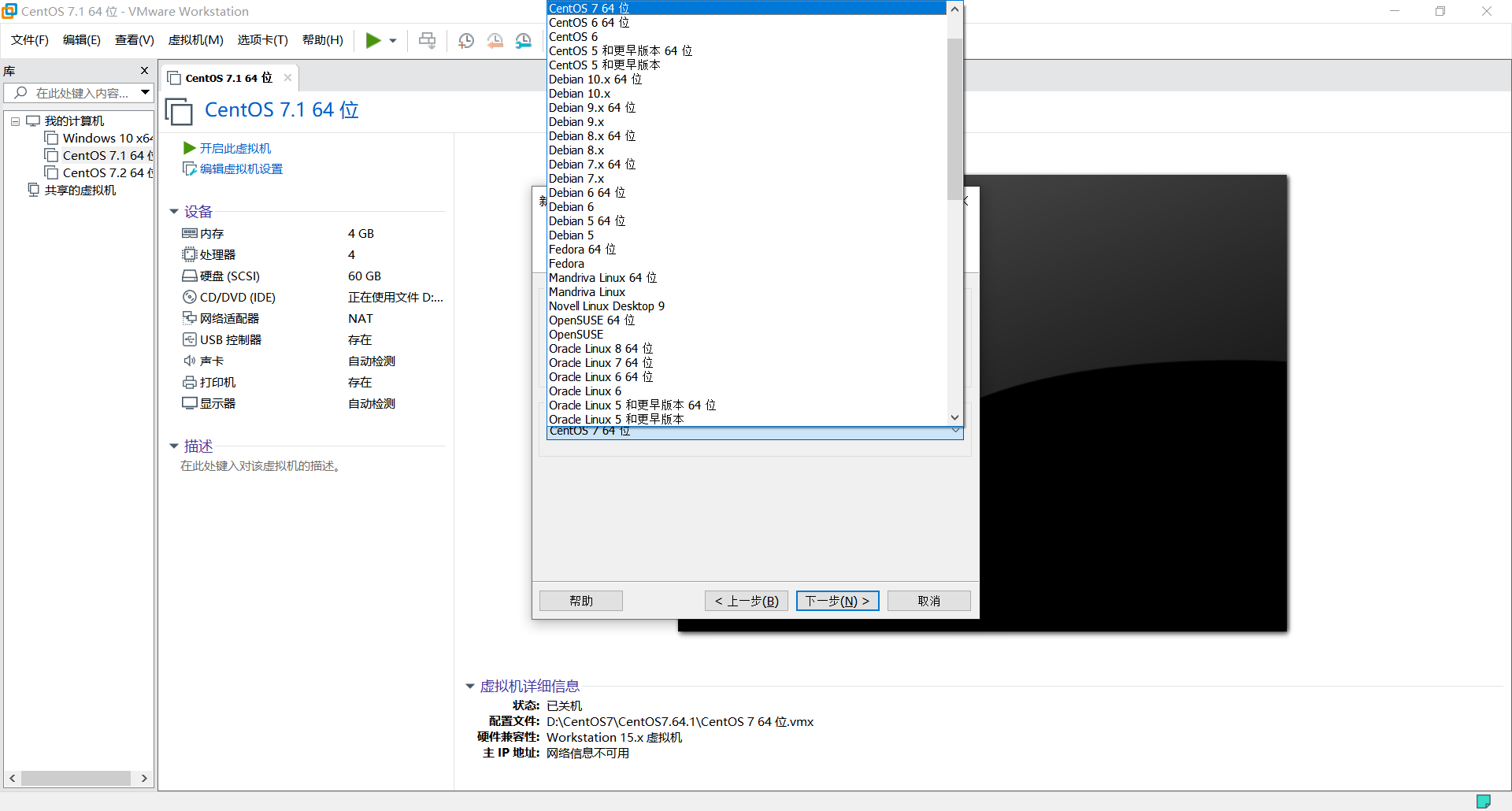Click the 处理器 processor device icon
1512x811 pixels.
(190, 254)
